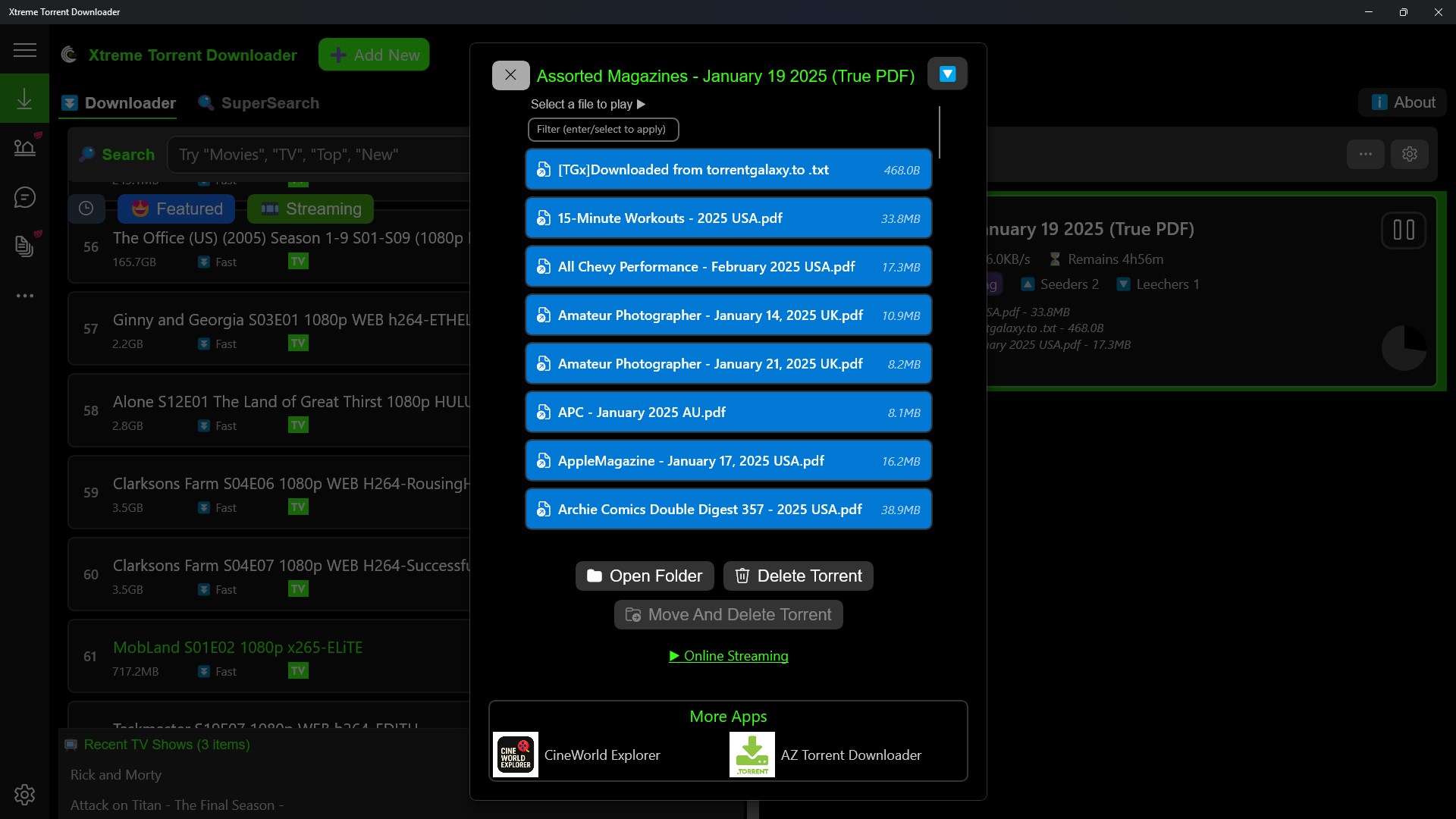This screenshot has height=819, width=1456.
Task: Open the three-dot options button near the gear
Action: (x=1366, y=154)
